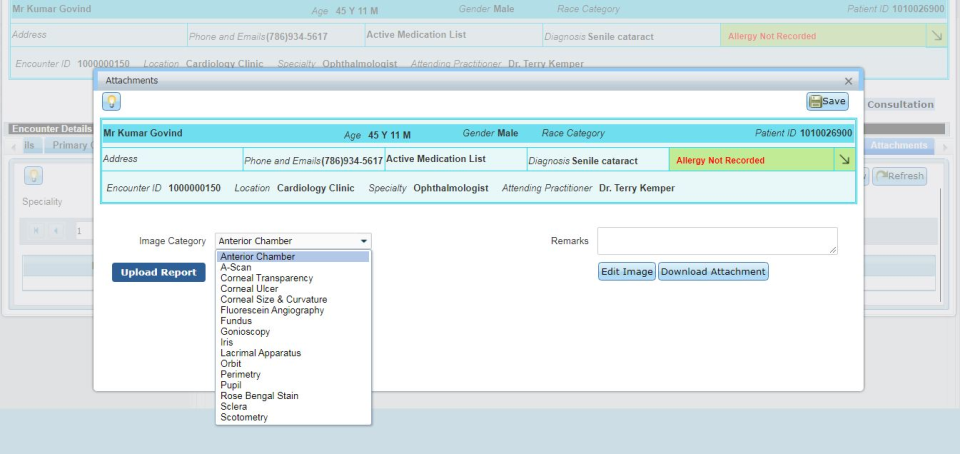Click Patient ID 1010026900 in dialog
Viewport: 960px width, 454px height.
[x=803, y=133]
